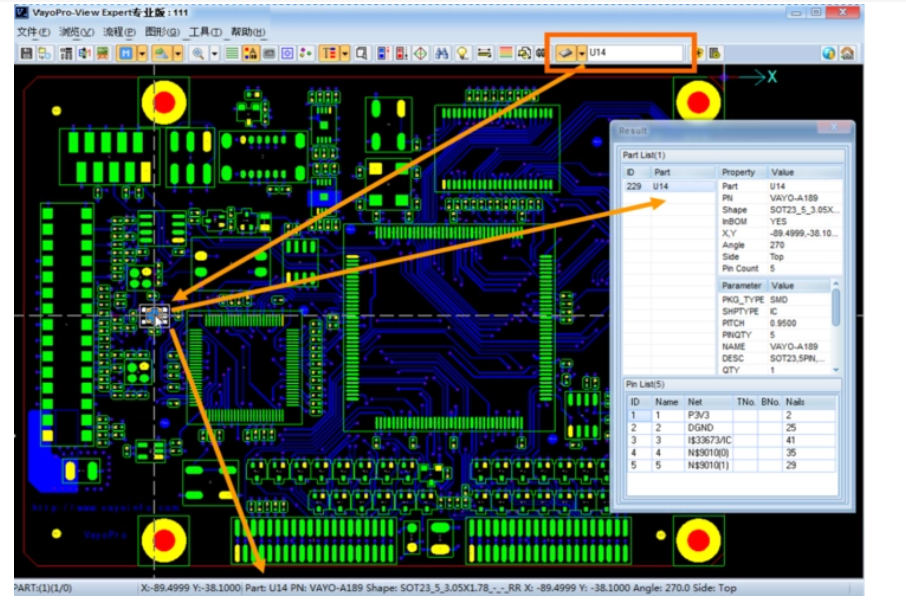This screenshot has height=604, width=906.
Task: Toggle the blue M mode button
Action: [125, 53]
